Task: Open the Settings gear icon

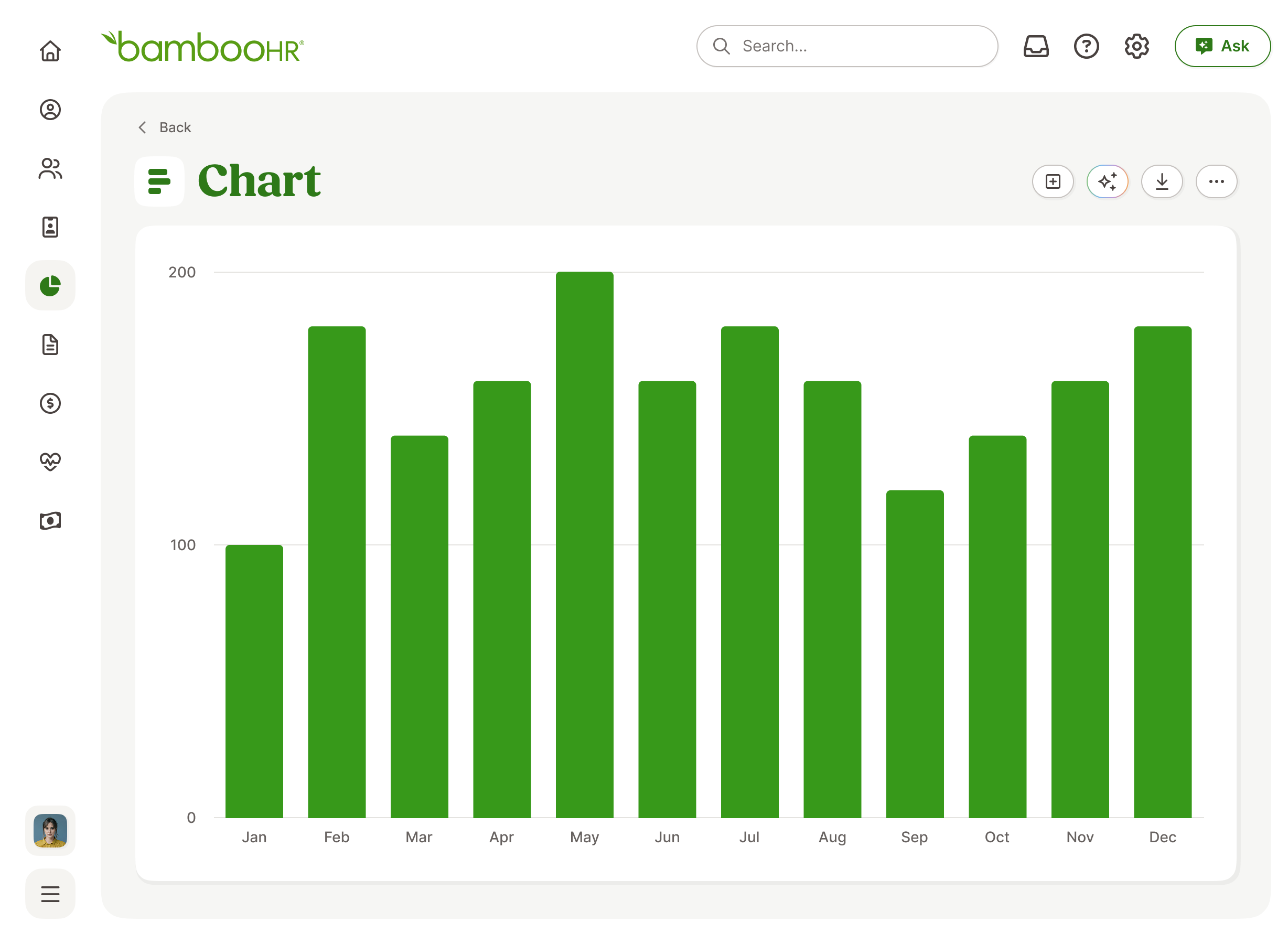Action: click(1136, 46)
